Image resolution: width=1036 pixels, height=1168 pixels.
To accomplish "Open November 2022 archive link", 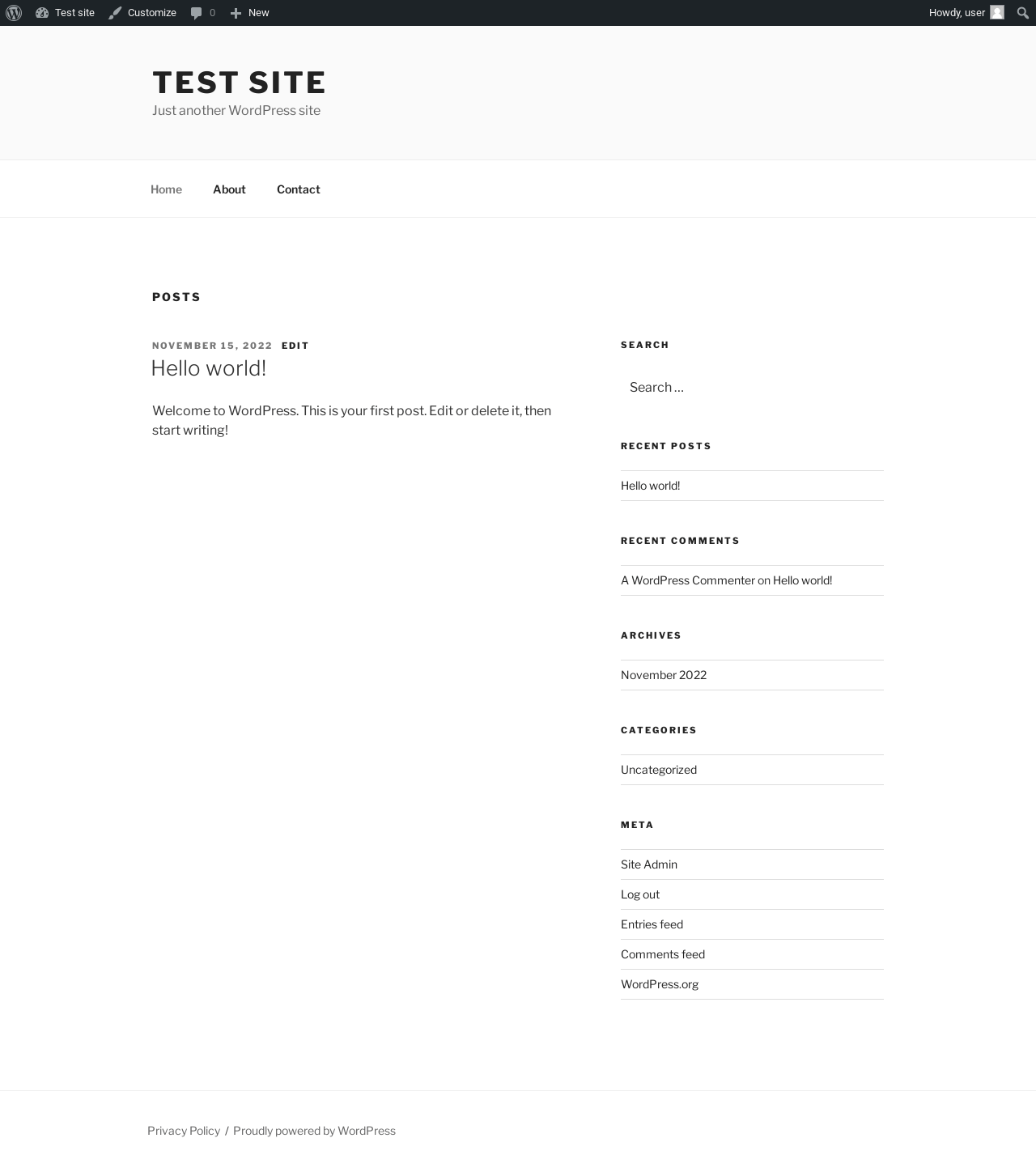I will [x=664, y=675].
